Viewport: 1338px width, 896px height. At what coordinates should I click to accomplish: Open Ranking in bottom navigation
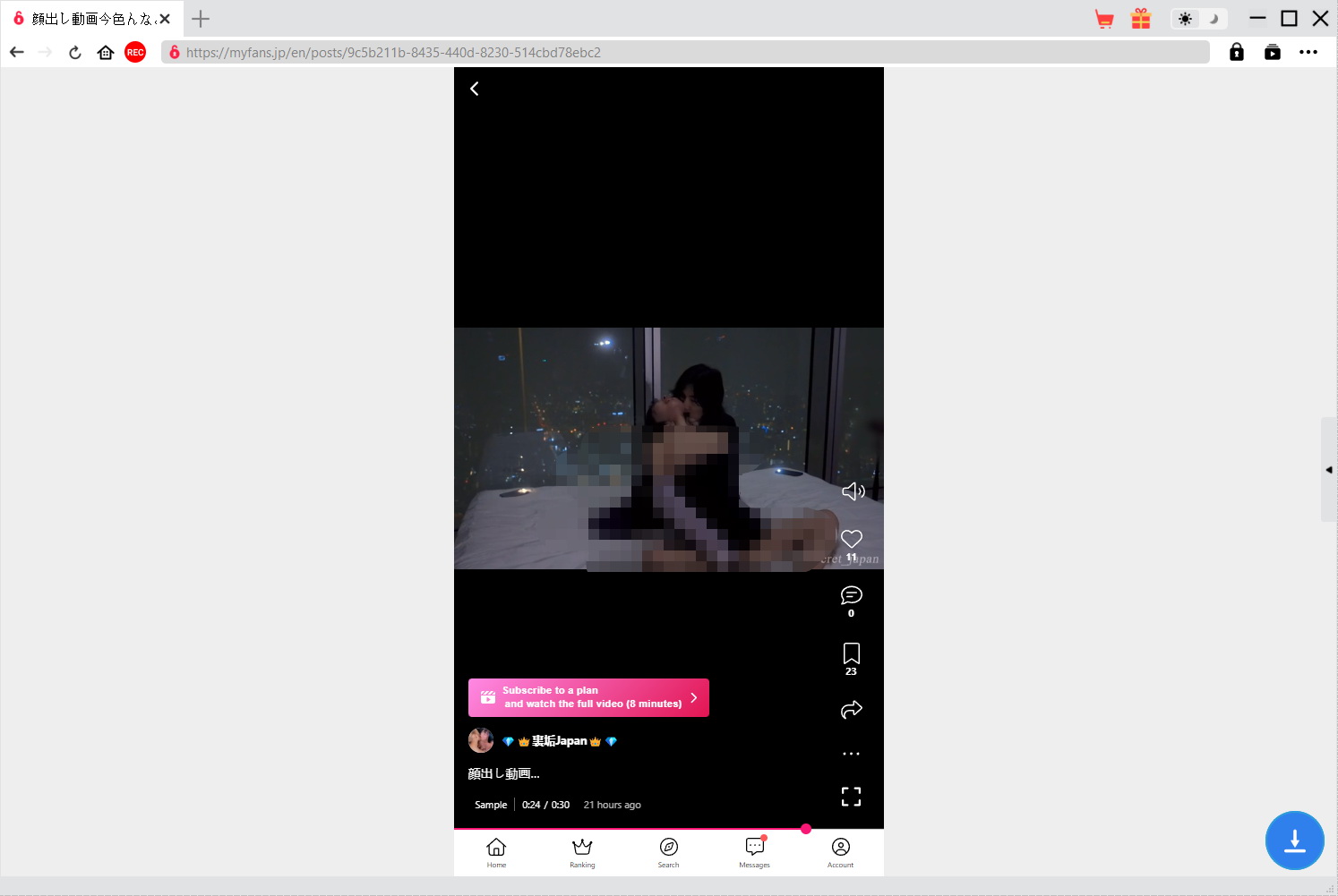pyautogui.click(x=582, y=853)
